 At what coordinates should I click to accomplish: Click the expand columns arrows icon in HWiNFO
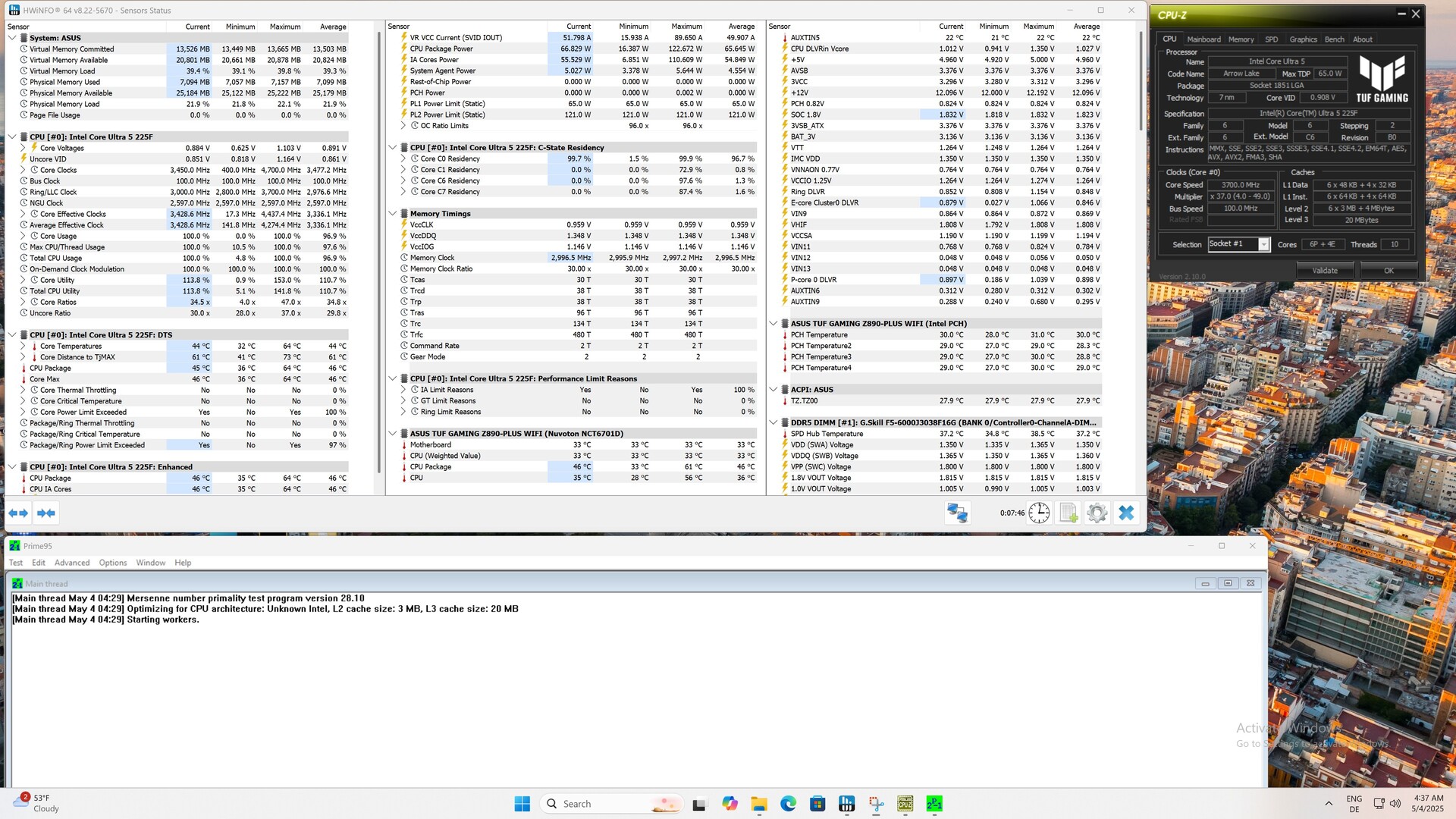pyautogui.click(x=18, y=513)
